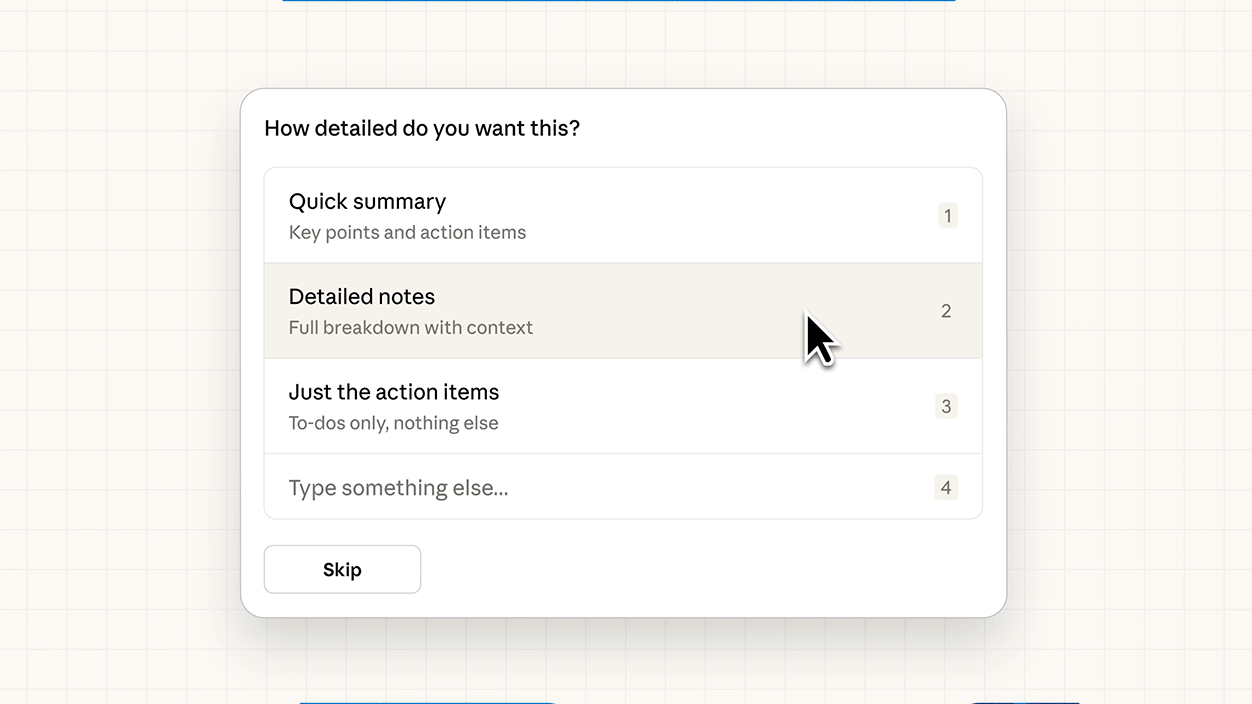Click the 'Full breakdown with context' description
Screen dimensions: 1252x704
[410, 328]
